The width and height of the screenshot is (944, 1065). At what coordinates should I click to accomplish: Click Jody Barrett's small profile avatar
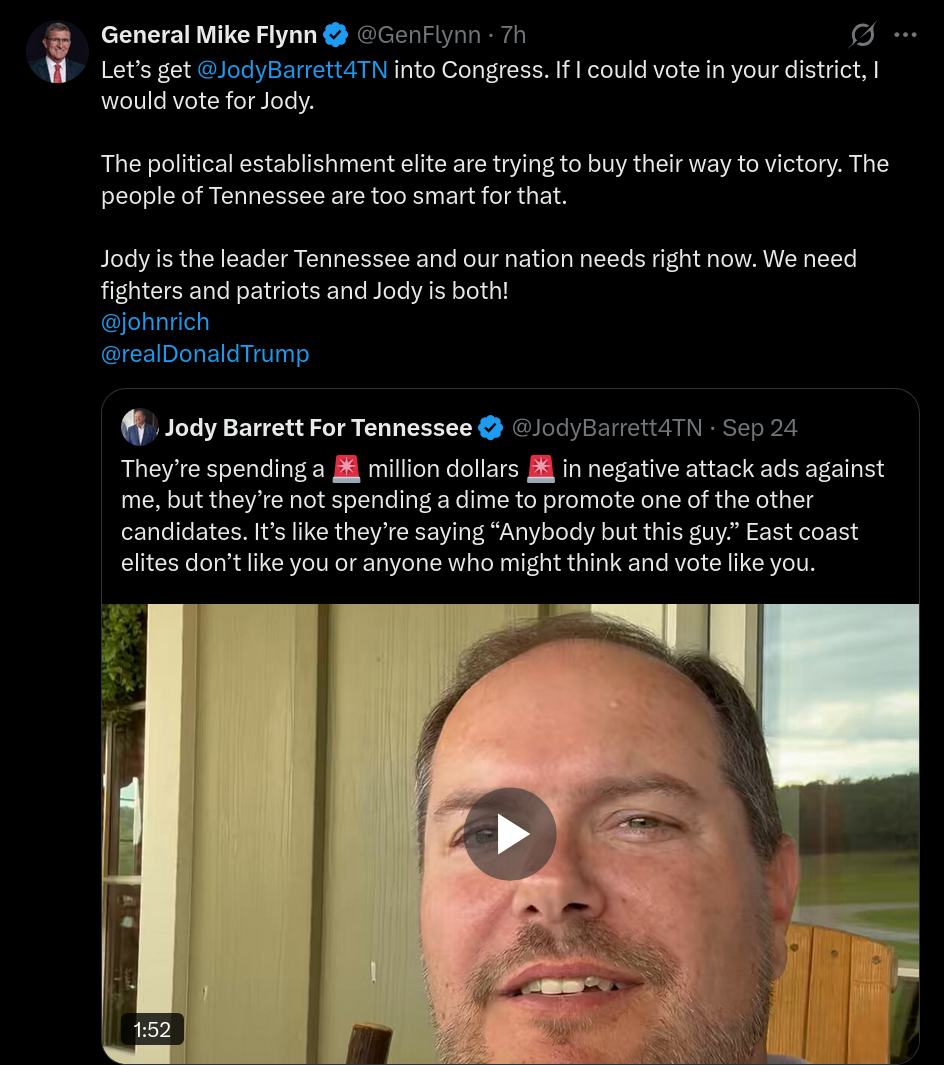(x=139, y=428)
